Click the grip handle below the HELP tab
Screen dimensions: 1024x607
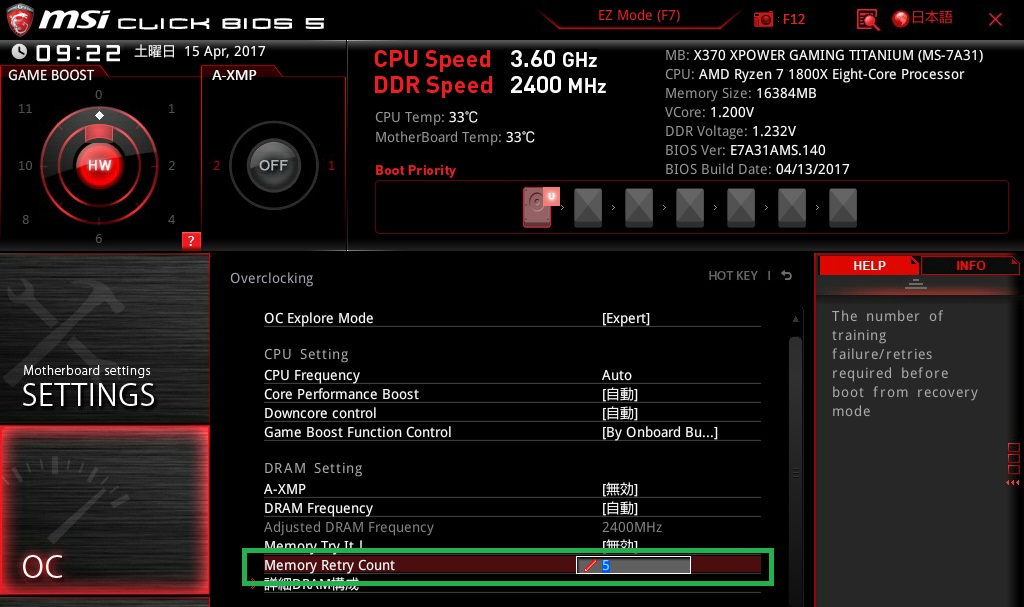[x=916, y=284]
